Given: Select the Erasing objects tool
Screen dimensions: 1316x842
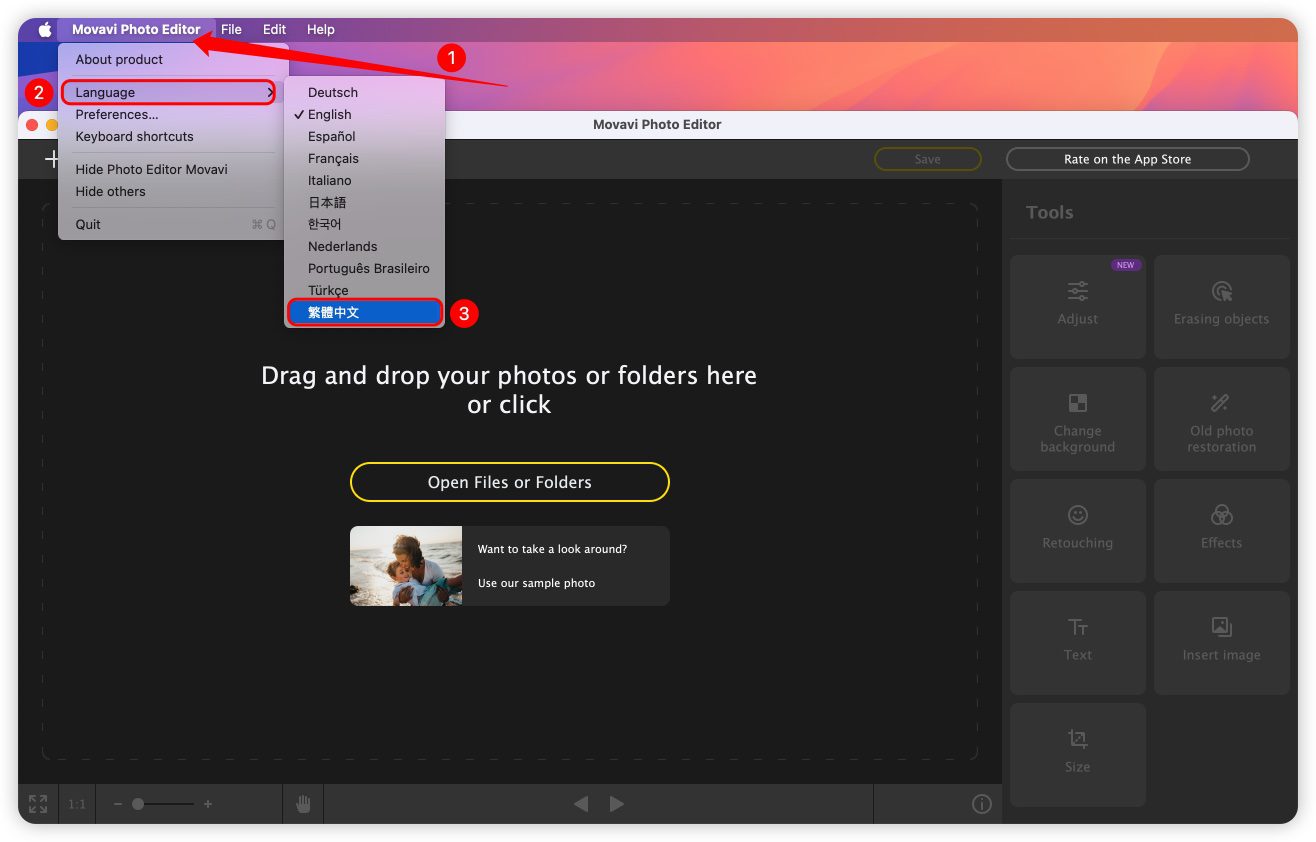Looking at the screenshot, I should pos(1221,305).
